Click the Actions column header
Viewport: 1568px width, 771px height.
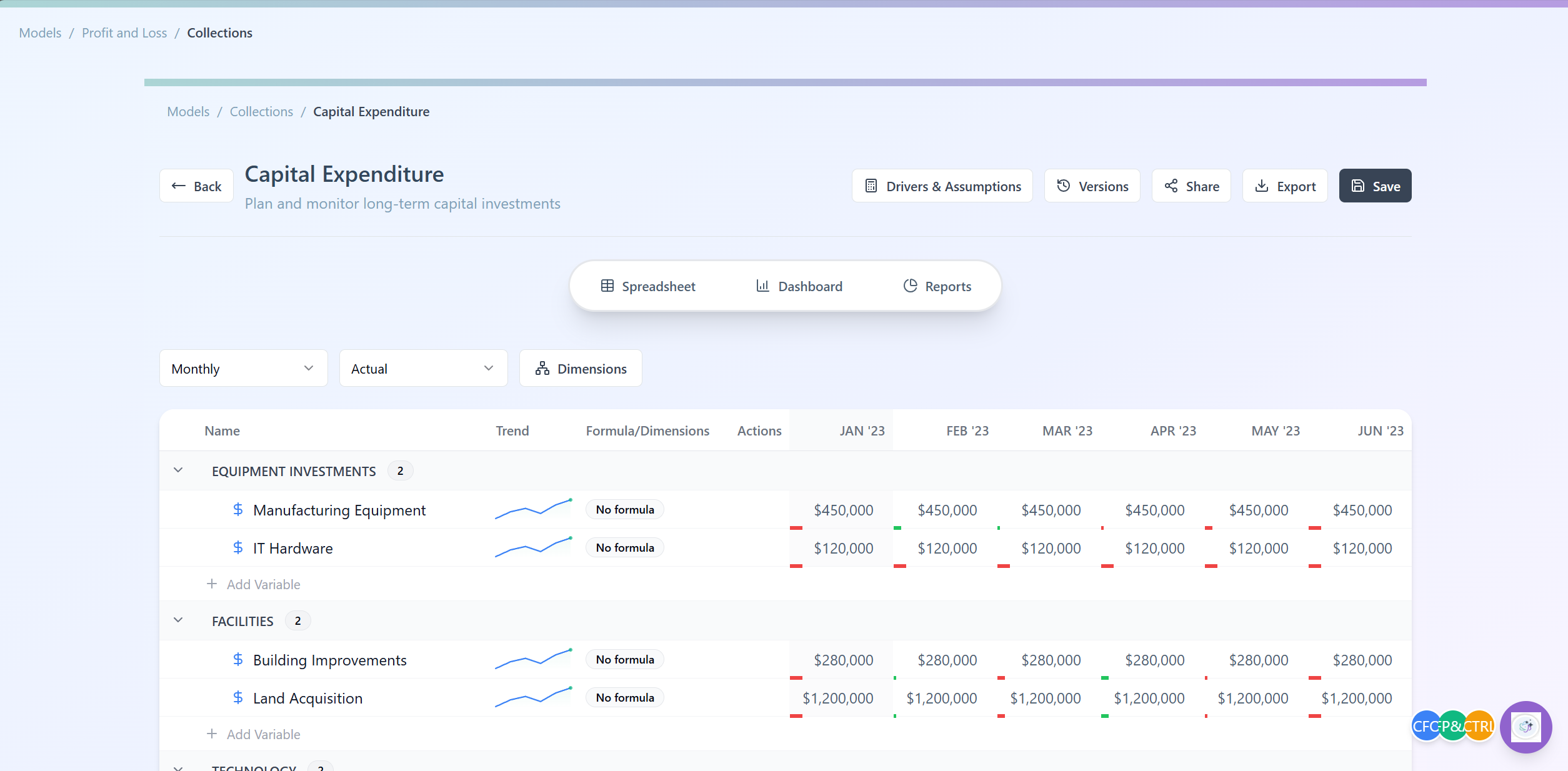click(759, 430)
